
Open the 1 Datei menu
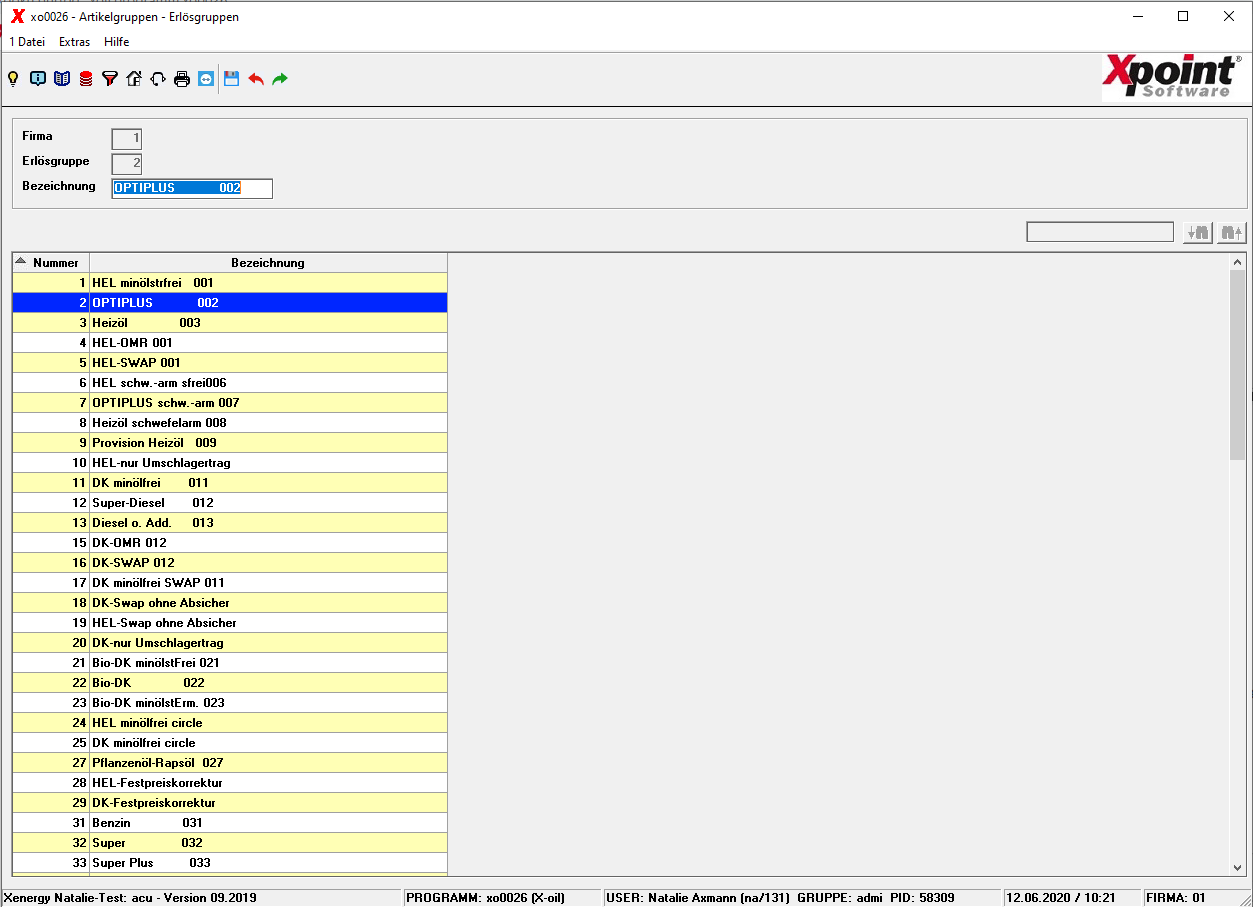coord(27,42)
